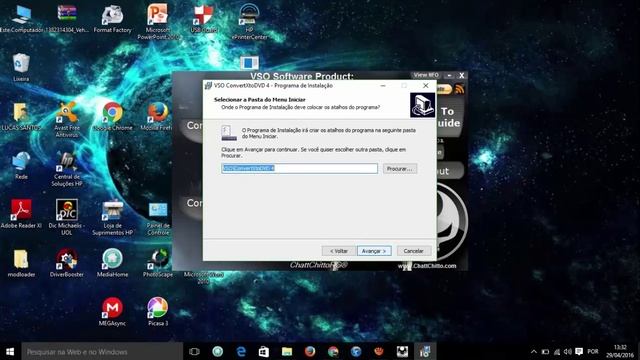Open Microsoft Edge from the taskbar
The image size is (640, 360).
(241, 351)
